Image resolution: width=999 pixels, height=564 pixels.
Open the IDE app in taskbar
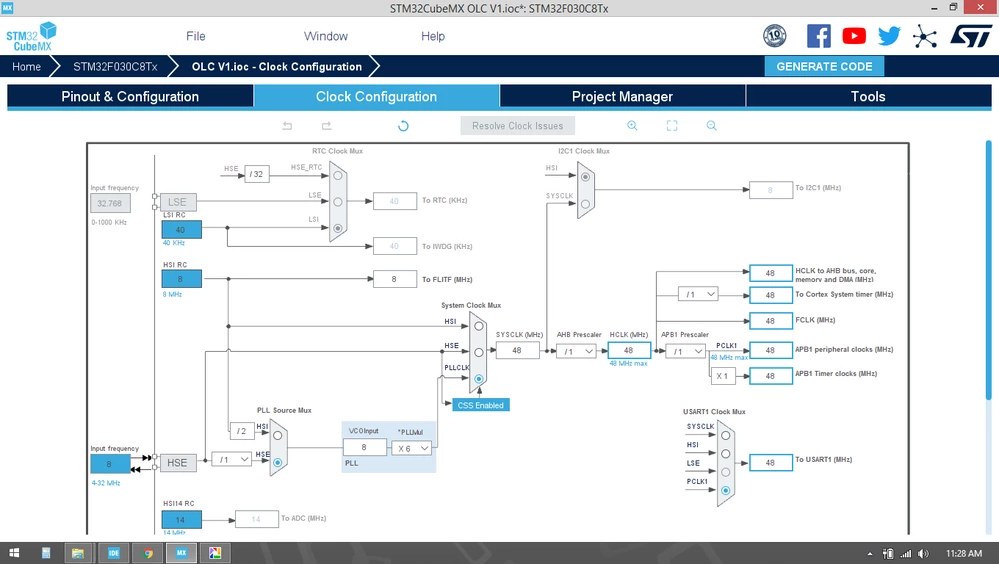tap(114, 553)
